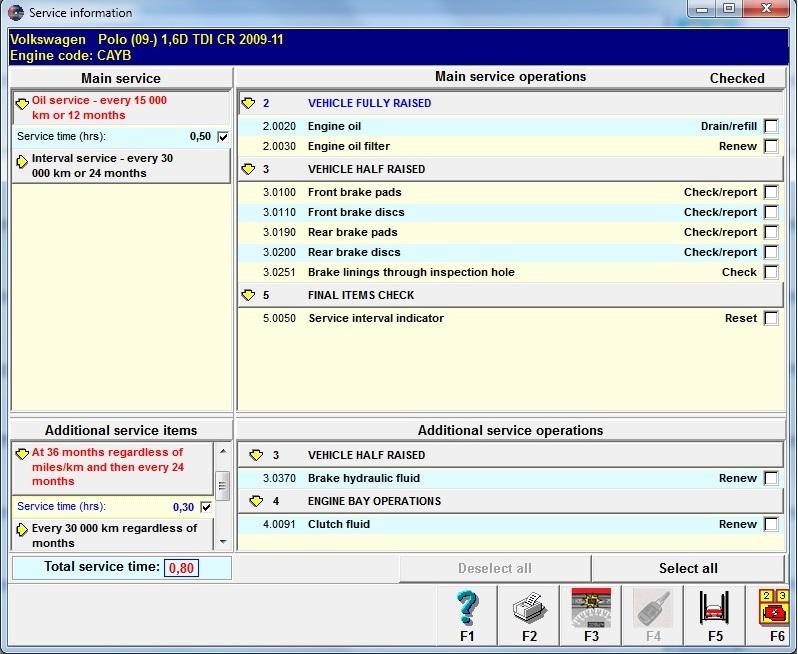The height and width of the screenshot is (654, 798).
Task: Click yellow arrow next to Every 30 000 km item
Action: tap(22, 529)
